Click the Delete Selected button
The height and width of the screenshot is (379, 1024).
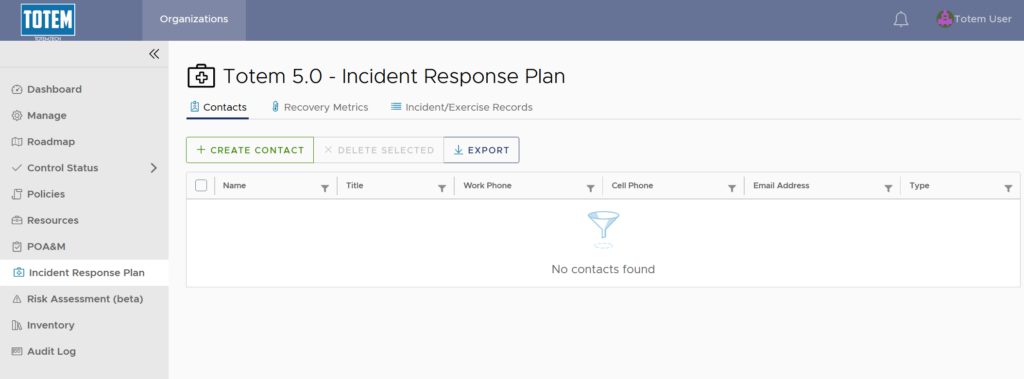[379, 150]
